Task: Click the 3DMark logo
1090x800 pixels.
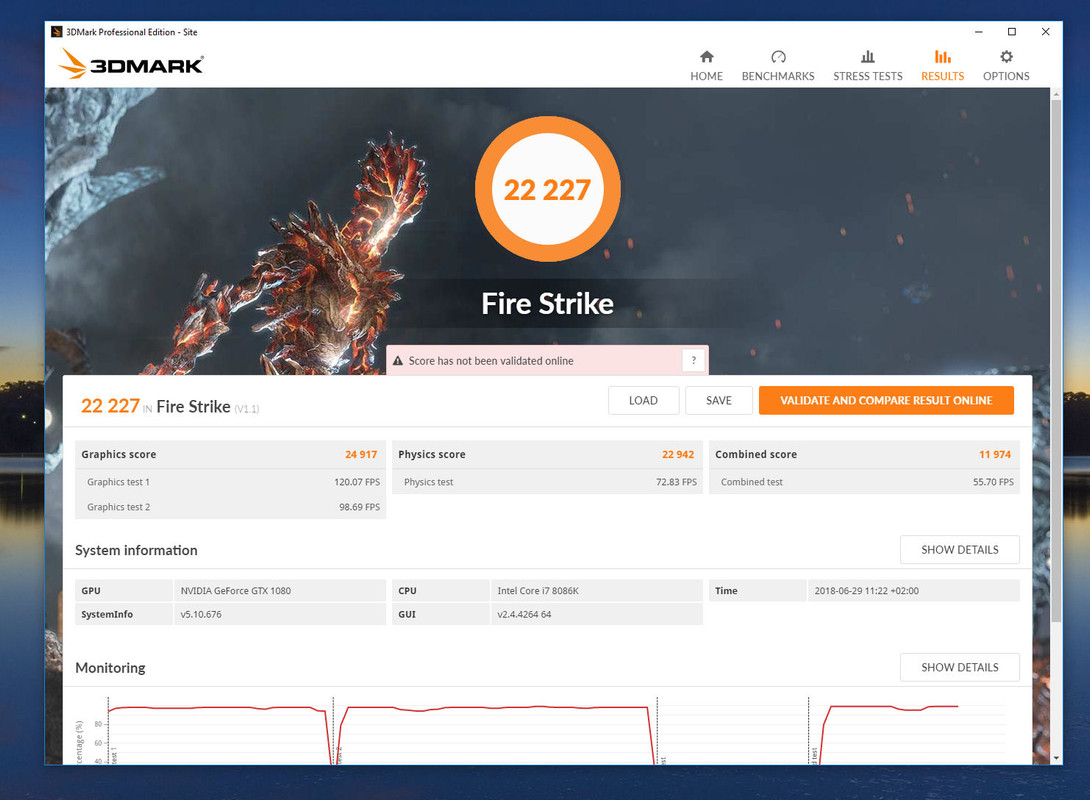Action: tap(131, 64)
